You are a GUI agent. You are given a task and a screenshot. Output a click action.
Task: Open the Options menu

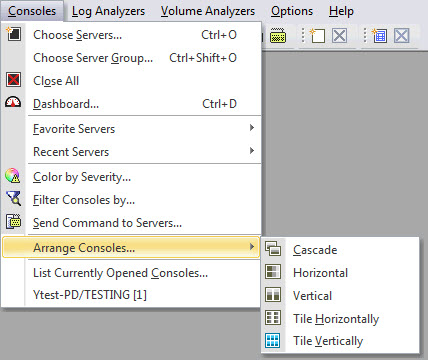[292, 11]
